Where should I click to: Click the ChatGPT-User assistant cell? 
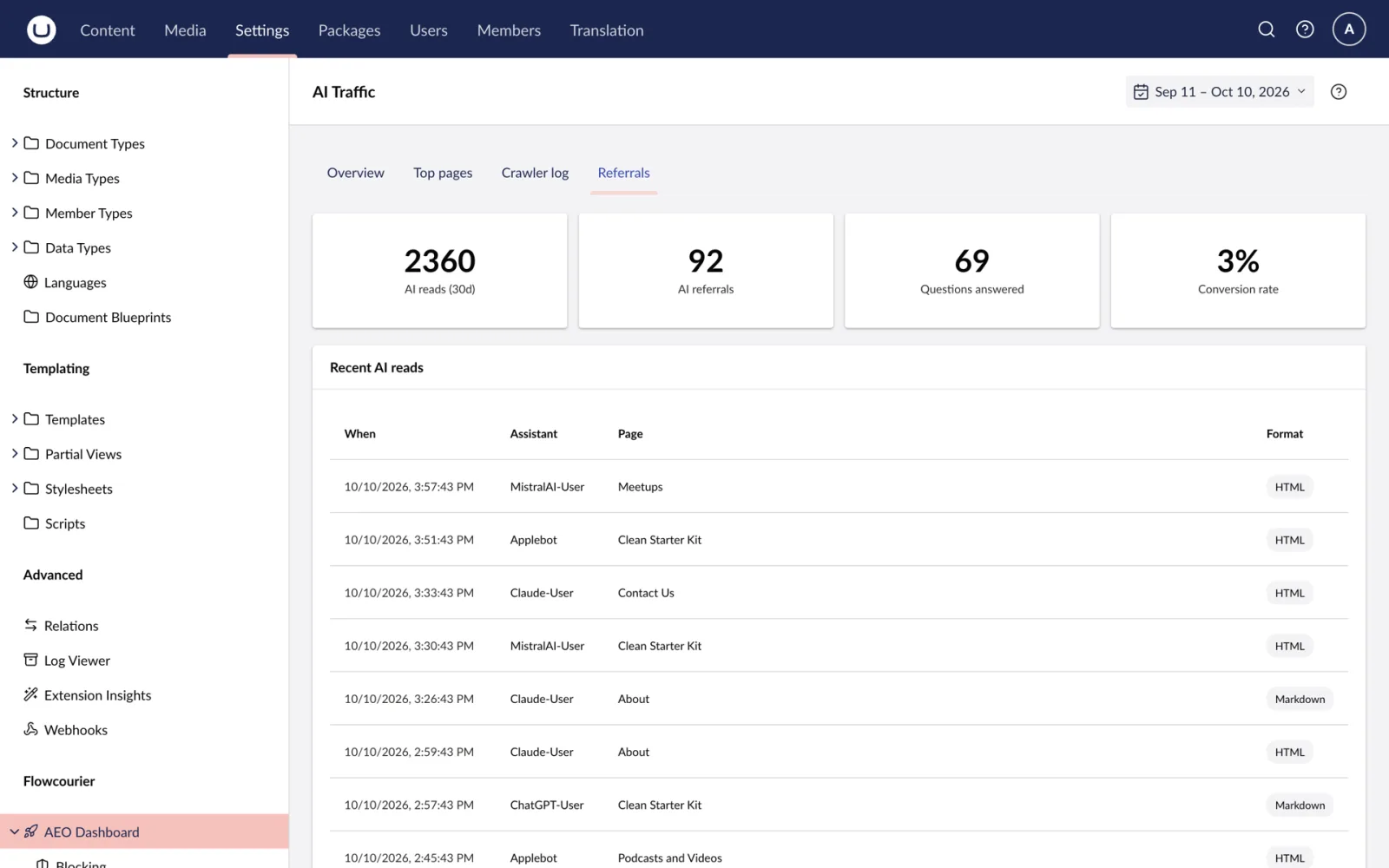547,805
